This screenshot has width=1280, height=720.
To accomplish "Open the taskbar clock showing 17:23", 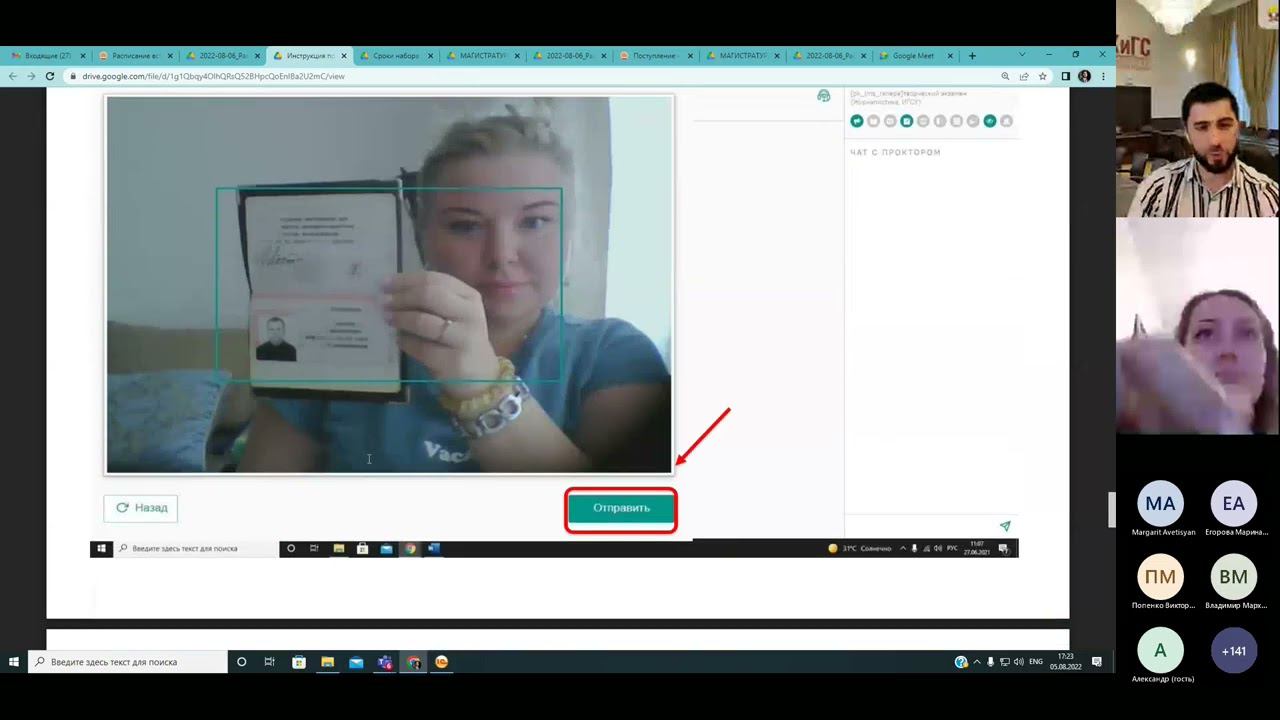I will click(1066, 662).
